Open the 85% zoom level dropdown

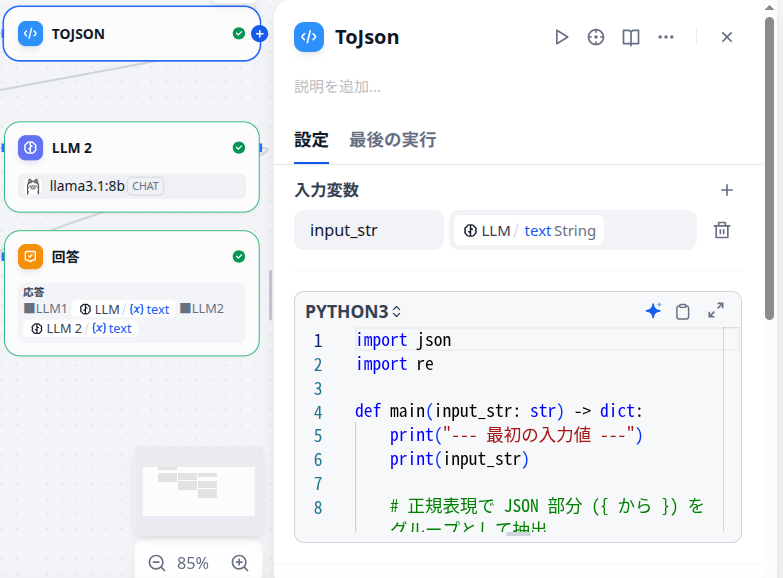193,563
